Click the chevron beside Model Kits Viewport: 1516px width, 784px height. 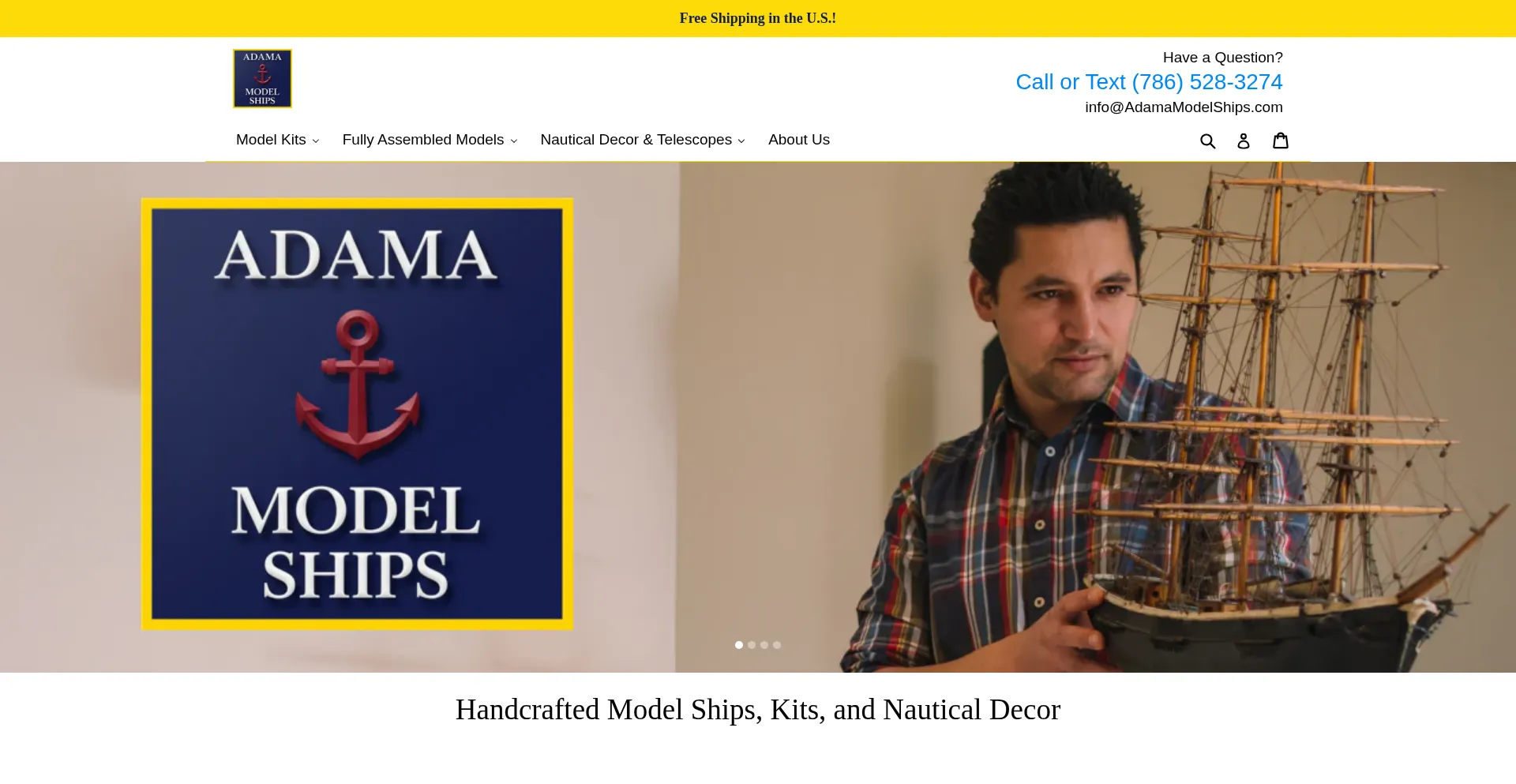point(316,141)
